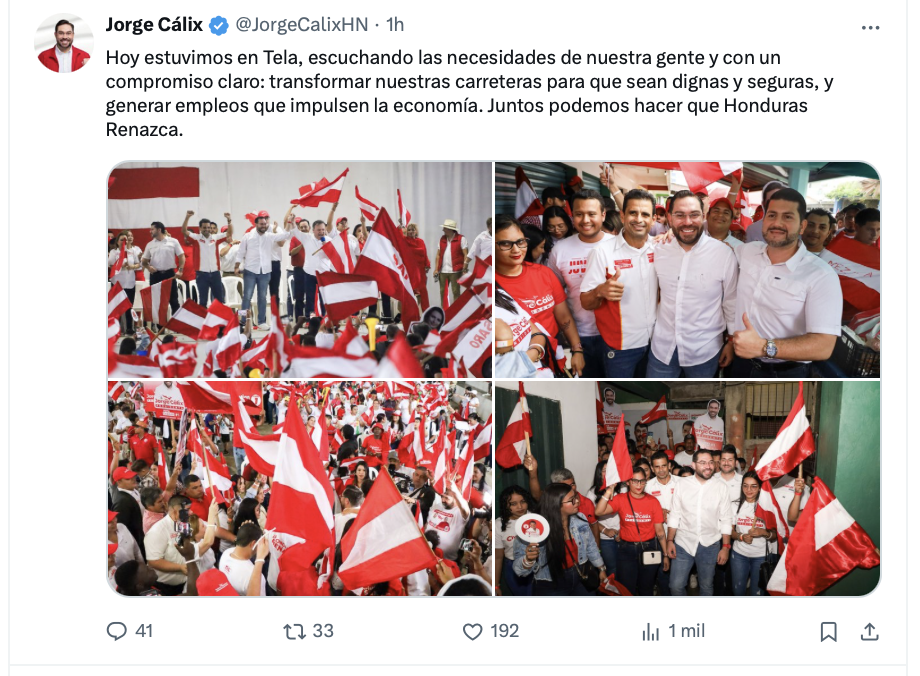The width and height of the screenshot is (920, 676).
Task: Click the 192 likes count
Action: pyautogui.click(x=505, y=631)
